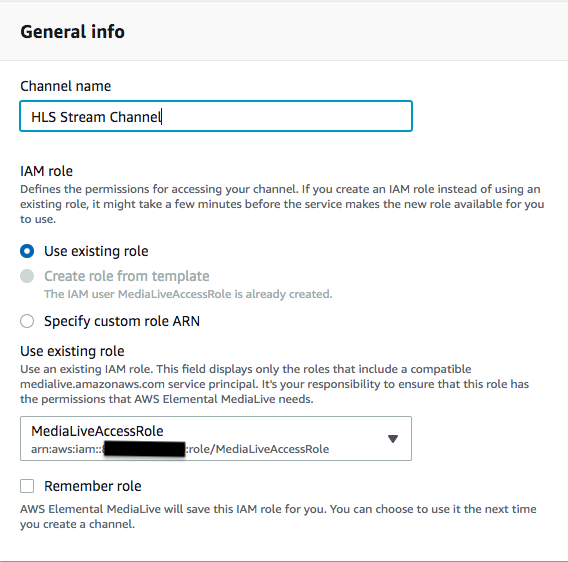
Task: Choose the 'Specify custom role ARN' radio button
Action: tap(27, 321)
